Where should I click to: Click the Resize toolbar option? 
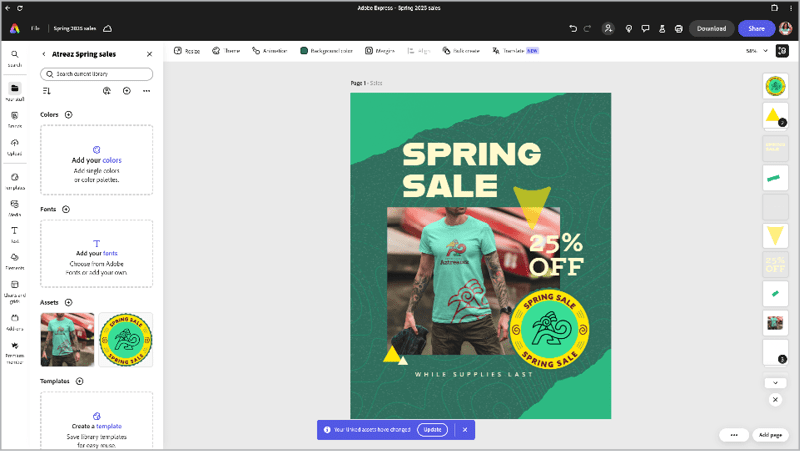click(x=187, y=51)
